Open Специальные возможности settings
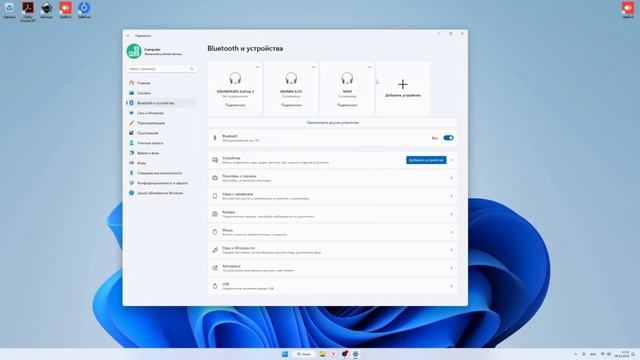Viewport: 640px width, 360px height. tap(161, 173)
